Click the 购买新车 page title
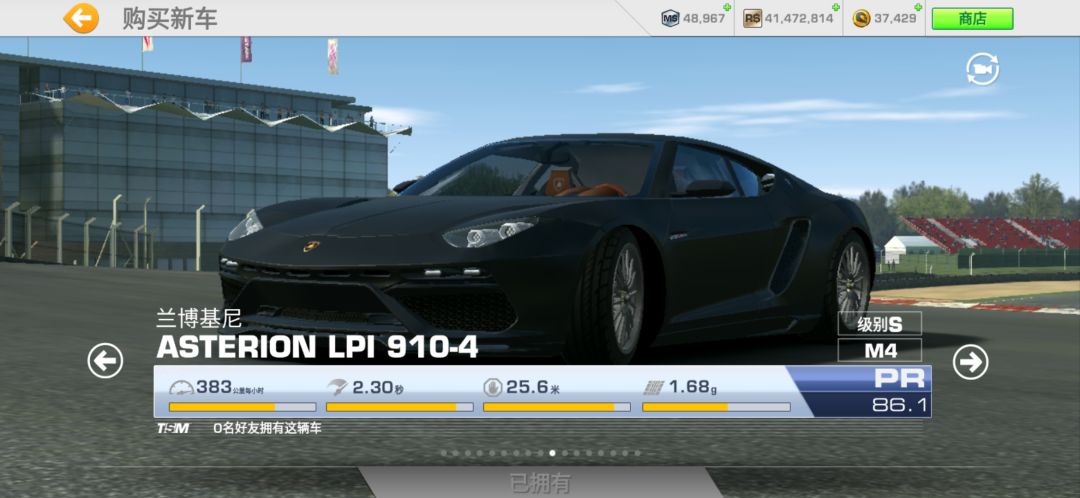The height and width of the screenshot is (498, 1080). click(x=169, y=19)
